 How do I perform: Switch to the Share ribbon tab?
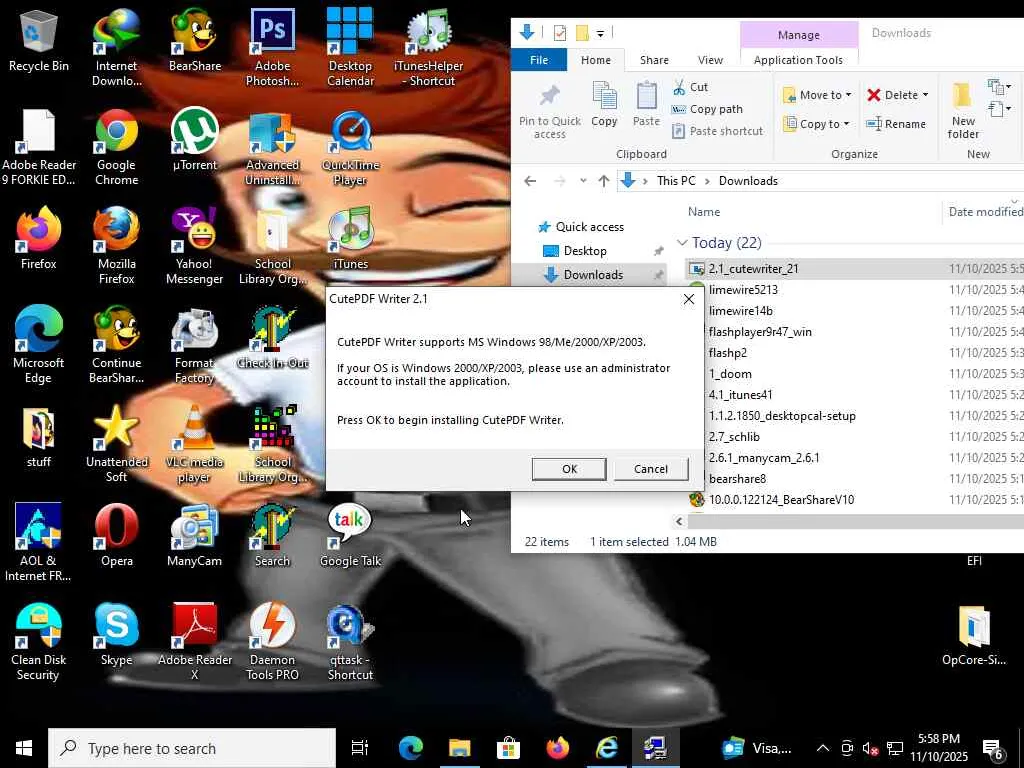coord(654,60)
